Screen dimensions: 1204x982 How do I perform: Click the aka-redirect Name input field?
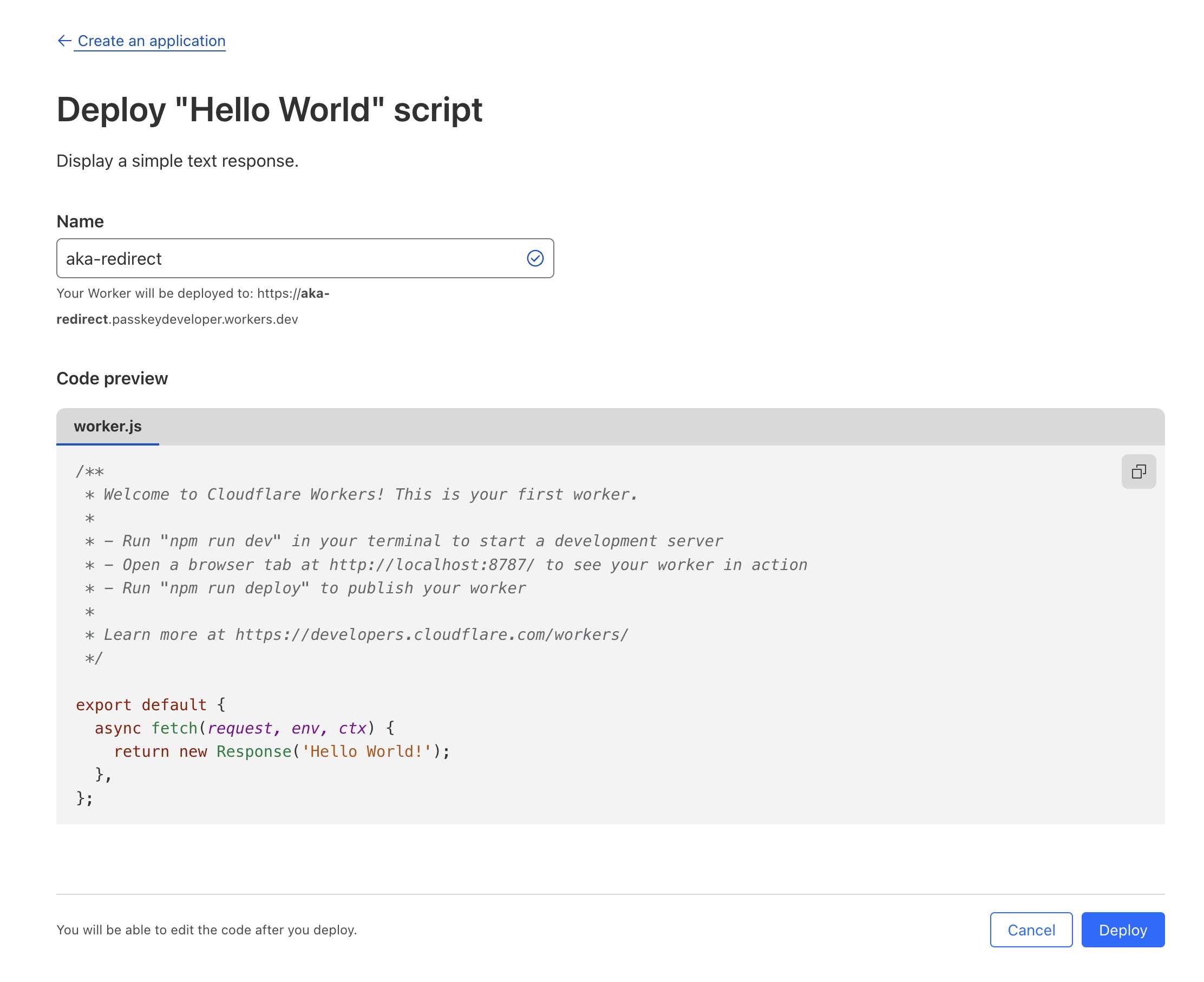(306, 258)
